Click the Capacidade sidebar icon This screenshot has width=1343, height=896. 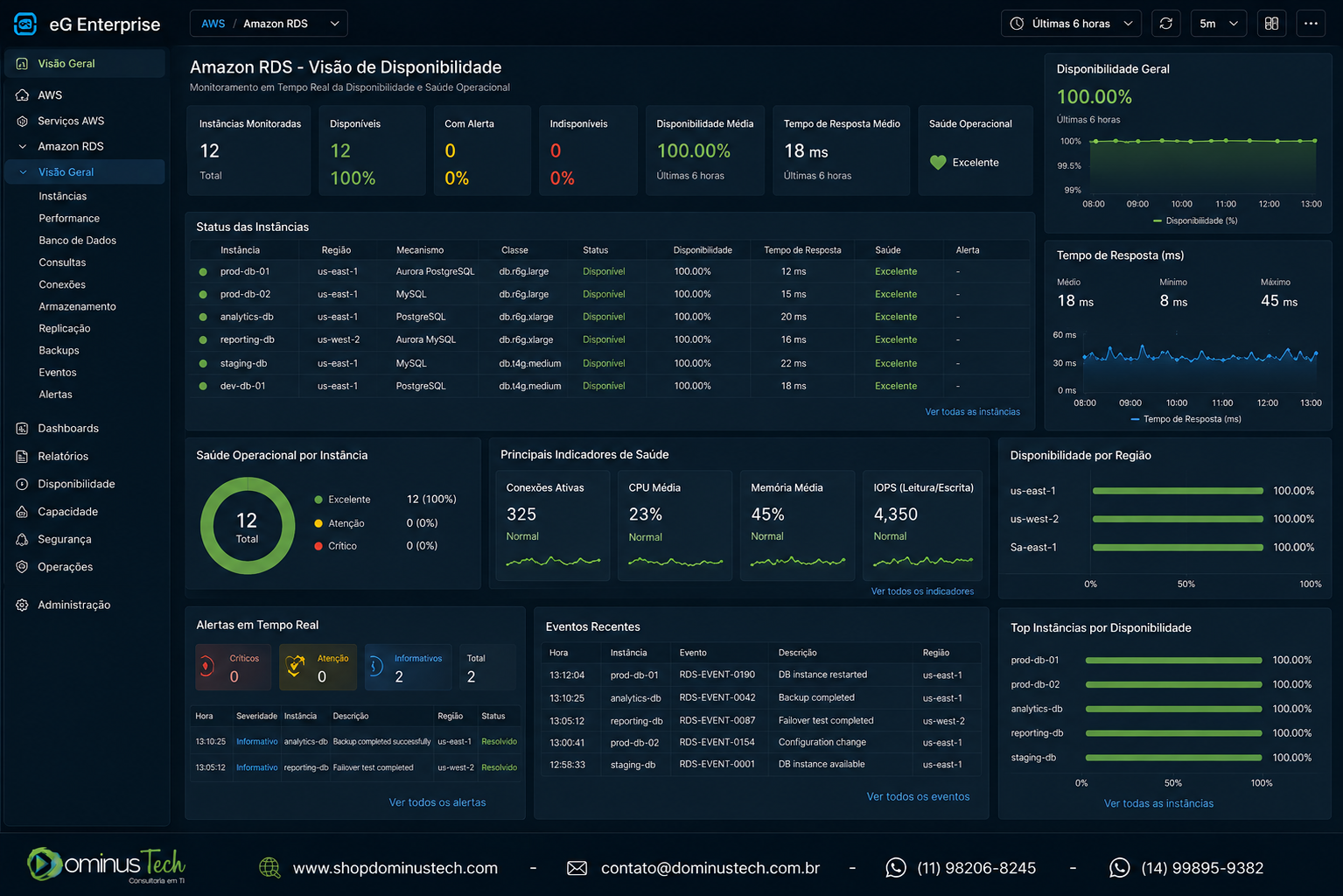click(22, 512)
